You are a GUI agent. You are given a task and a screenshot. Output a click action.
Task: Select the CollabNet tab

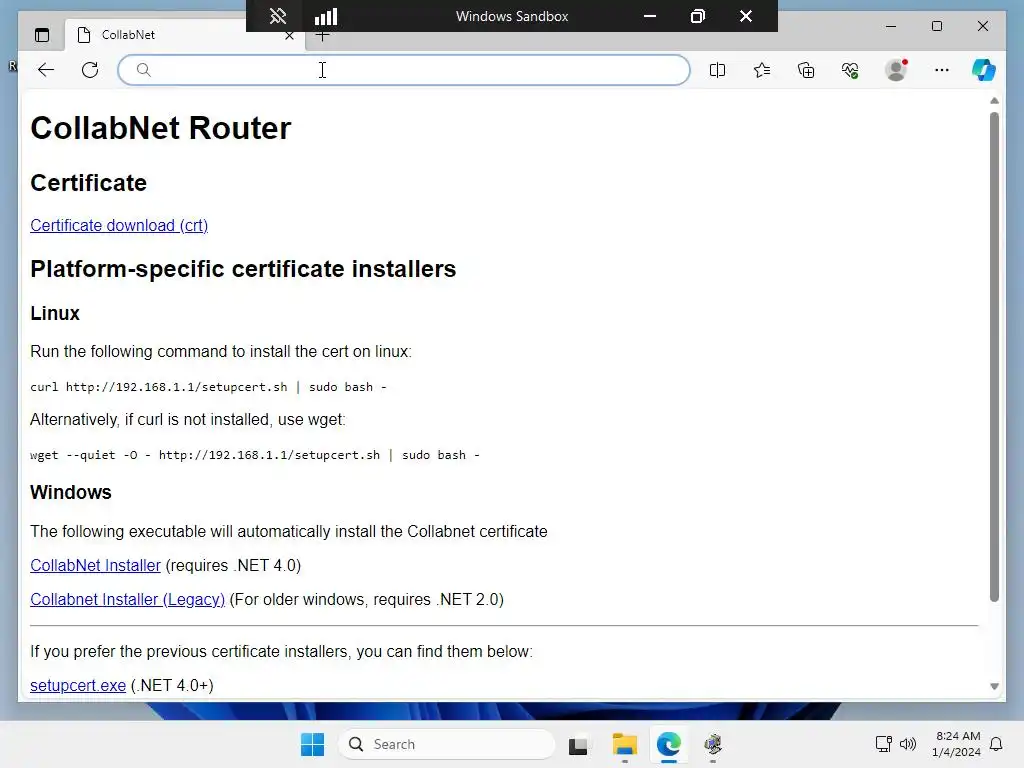point(183,35)
